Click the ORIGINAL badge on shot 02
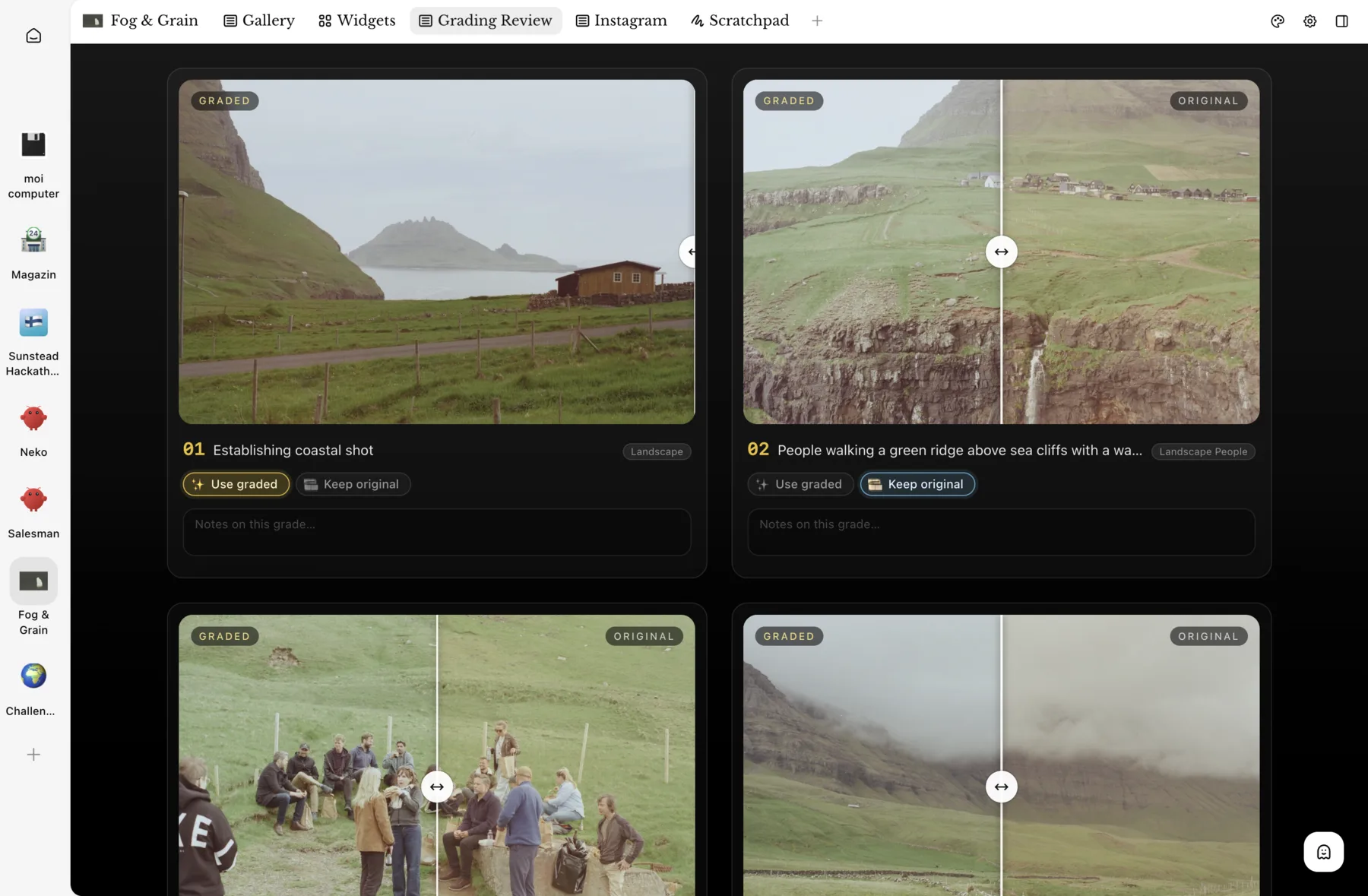 1208,100
